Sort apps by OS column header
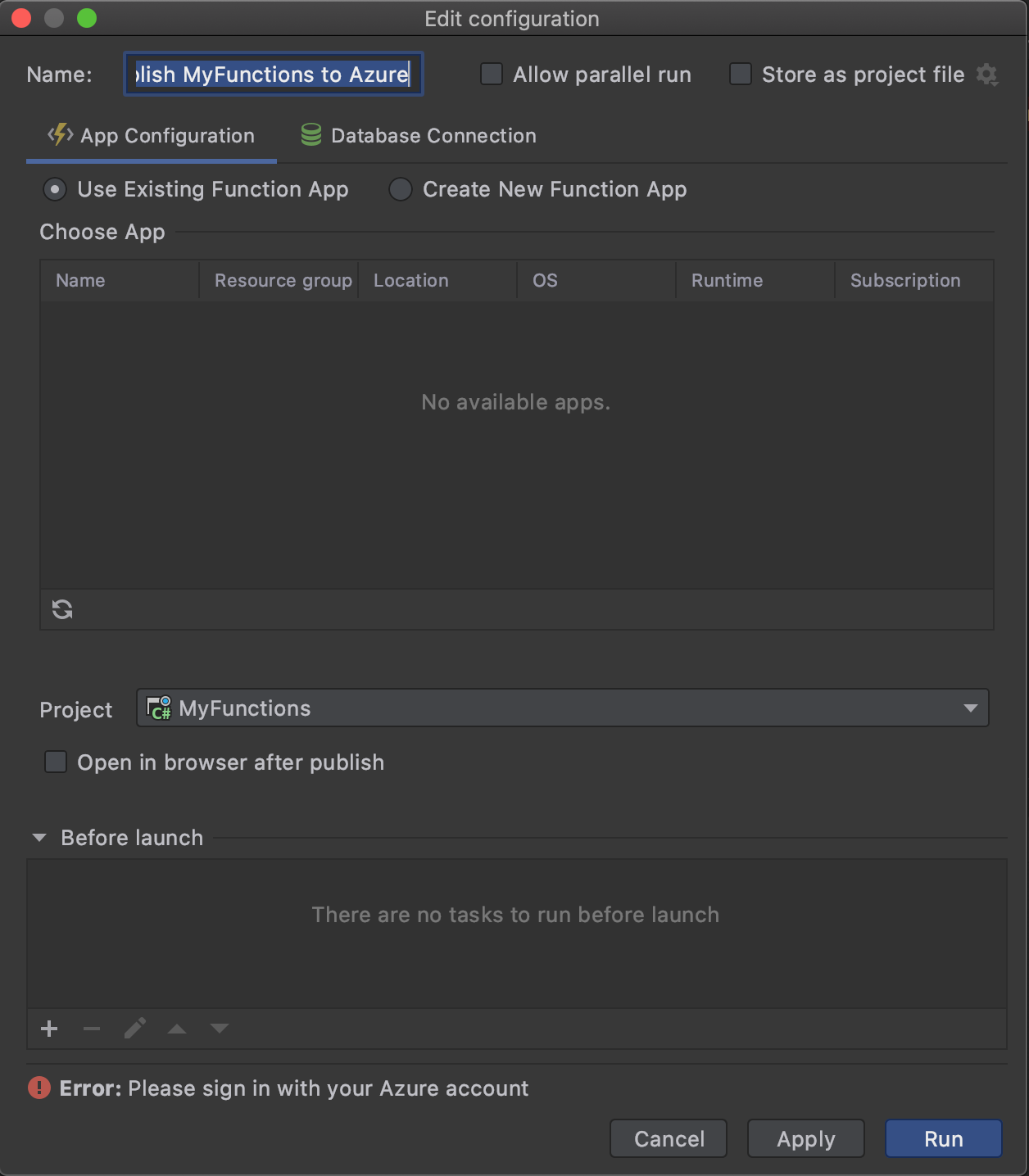Viewport: 1029px width, 1176px height. [596, 280]
